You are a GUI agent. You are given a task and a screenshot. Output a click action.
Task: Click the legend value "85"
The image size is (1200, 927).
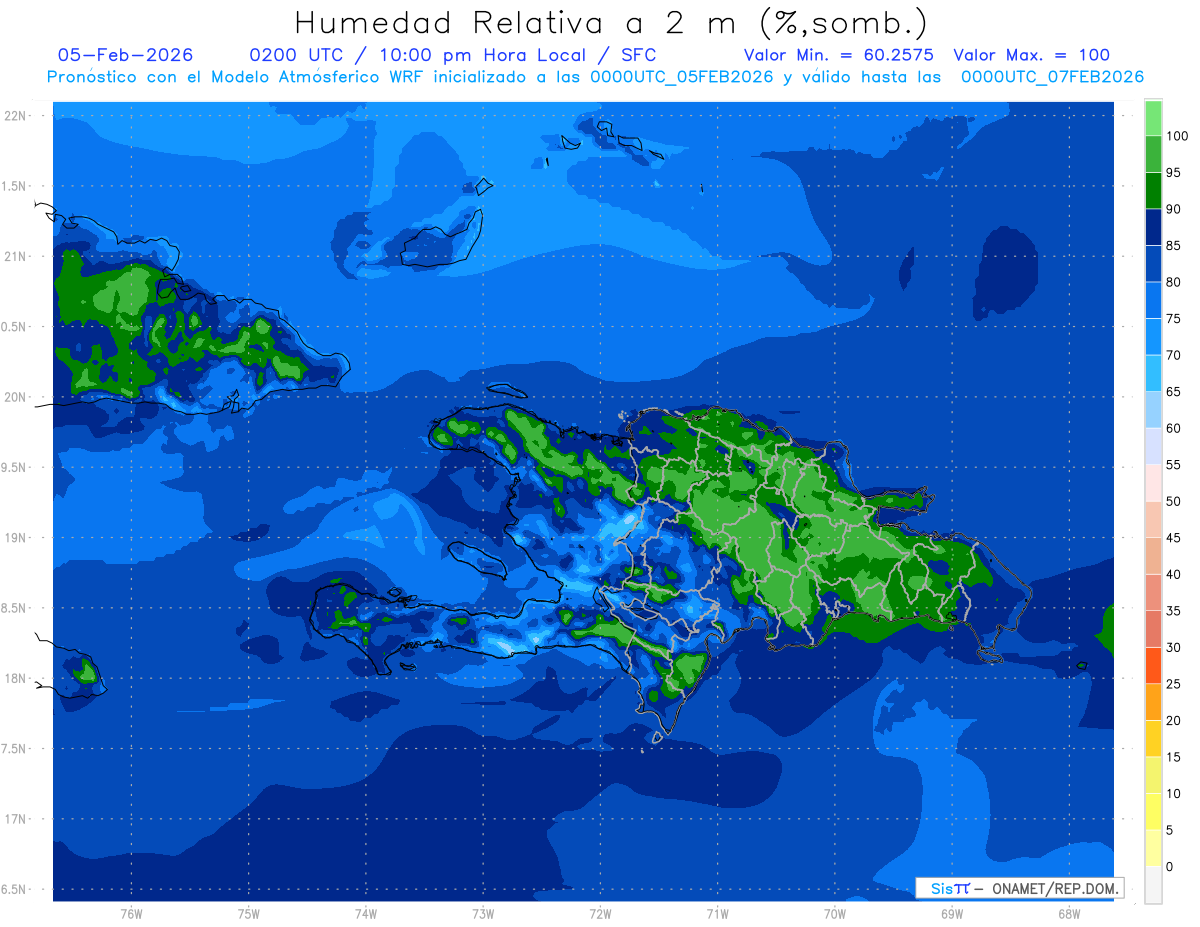[x=1173, y=245]
